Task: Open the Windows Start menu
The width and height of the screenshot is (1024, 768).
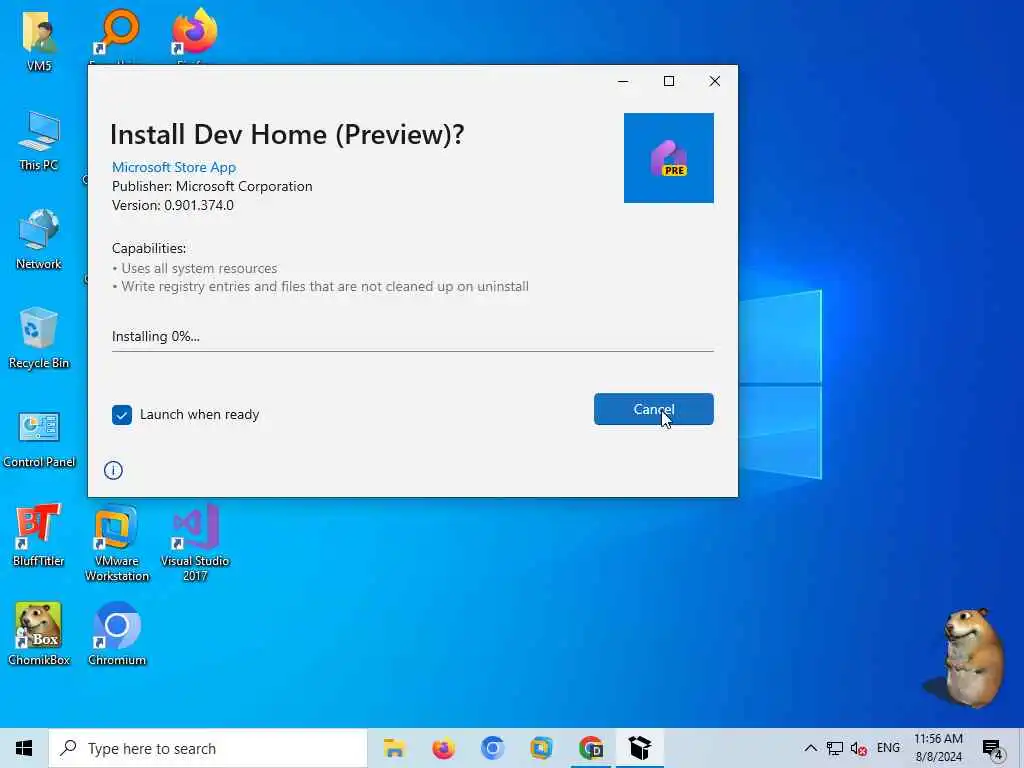Action: tap(24, 748)
